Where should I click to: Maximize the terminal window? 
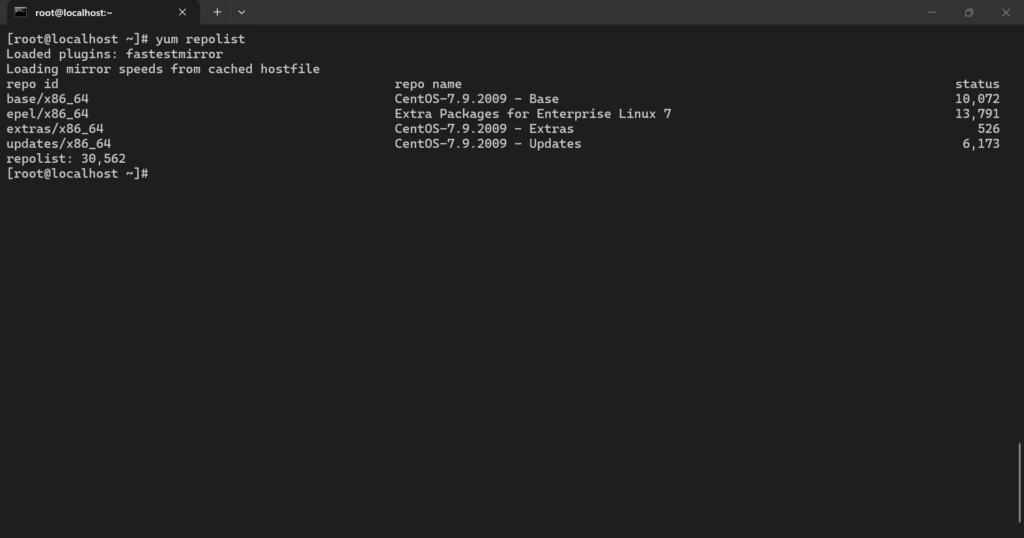969,12
